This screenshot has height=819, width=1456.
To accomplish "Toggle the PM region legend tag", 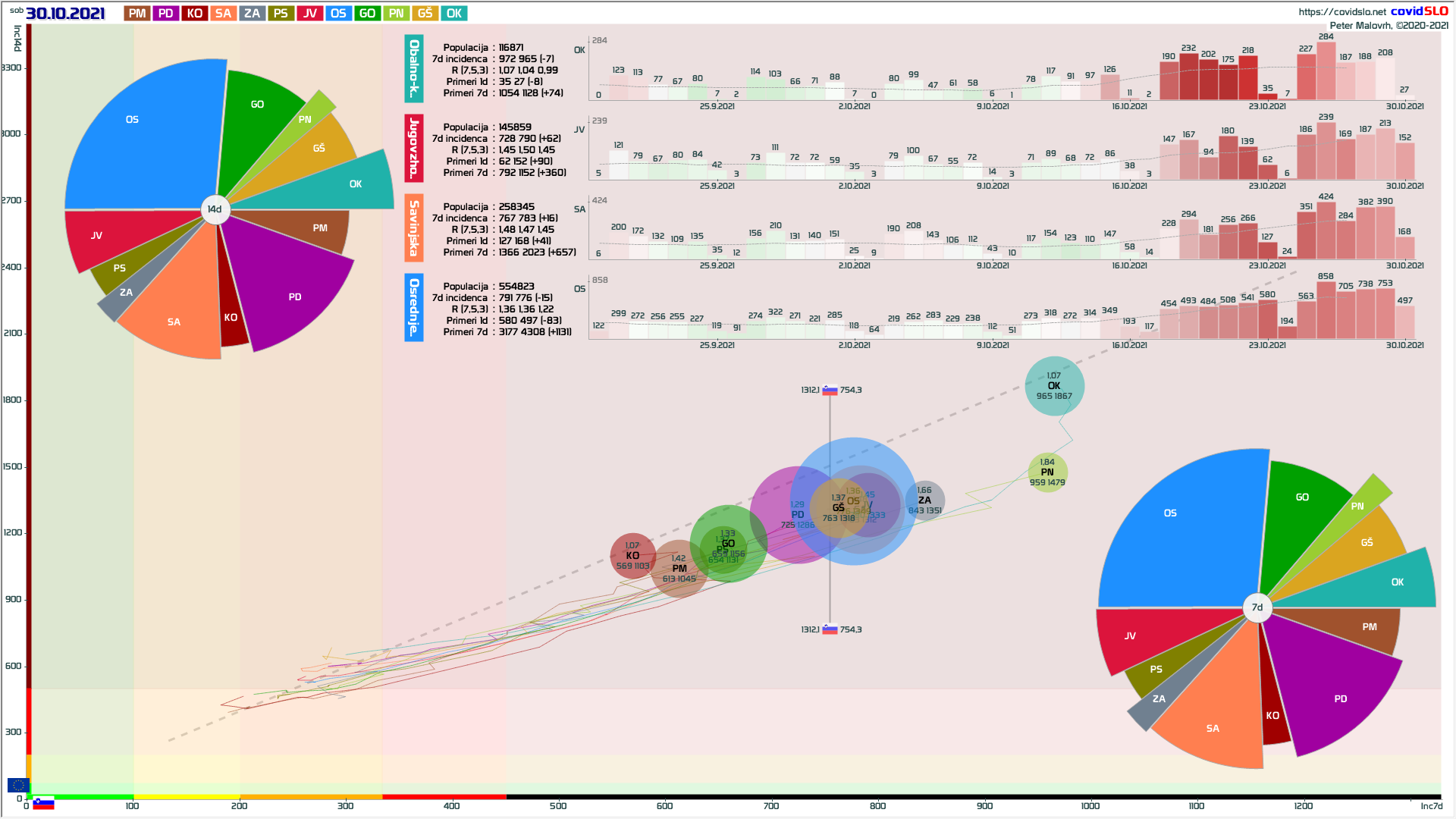I will pos(137,14).
